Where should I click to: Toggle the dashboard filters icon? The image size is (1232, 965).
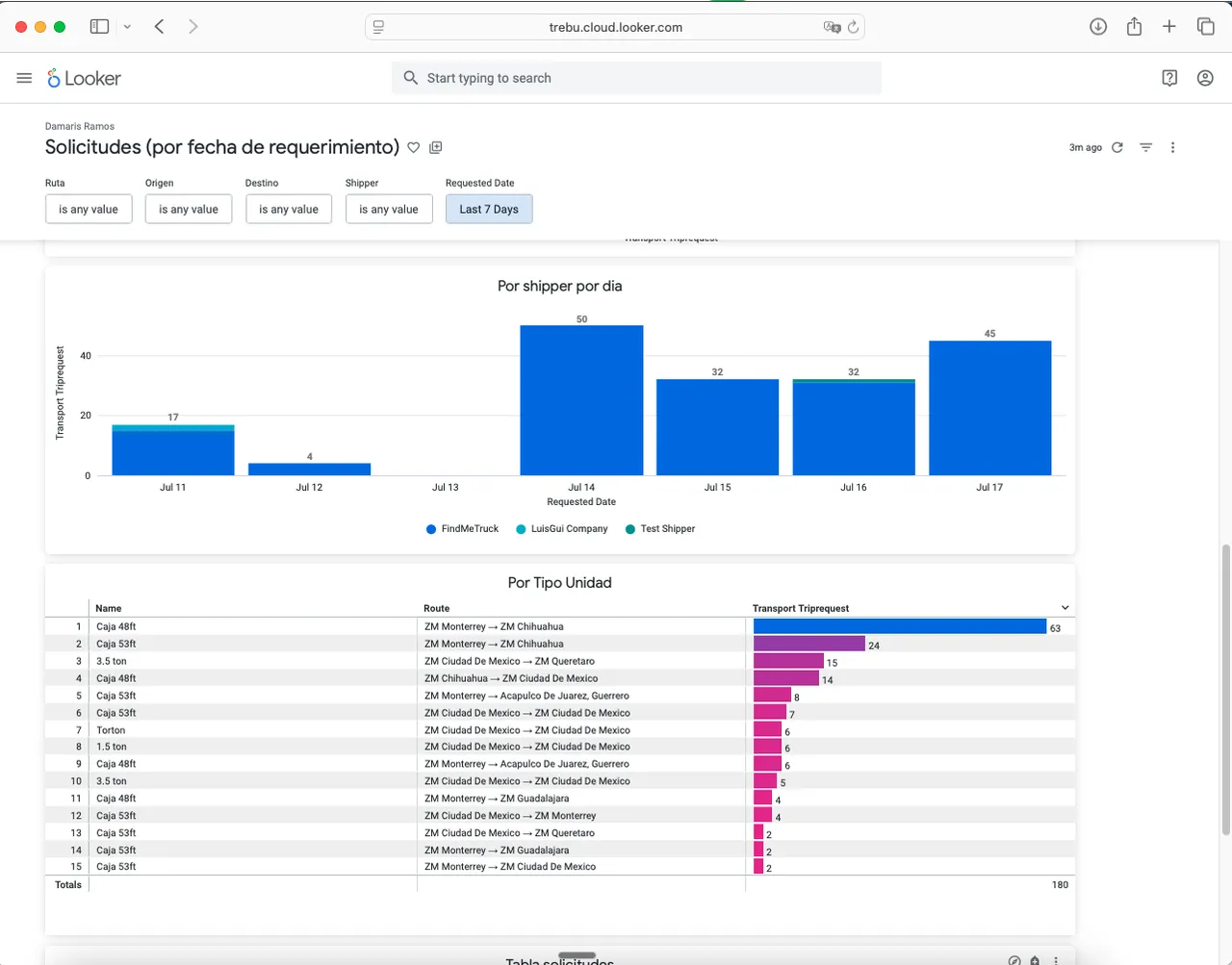(1145, 147)
